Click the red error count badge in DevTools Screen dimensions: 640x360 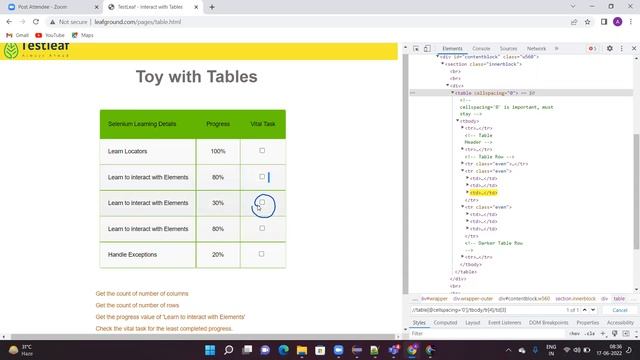pyautogui.click(x=592, y=49)
